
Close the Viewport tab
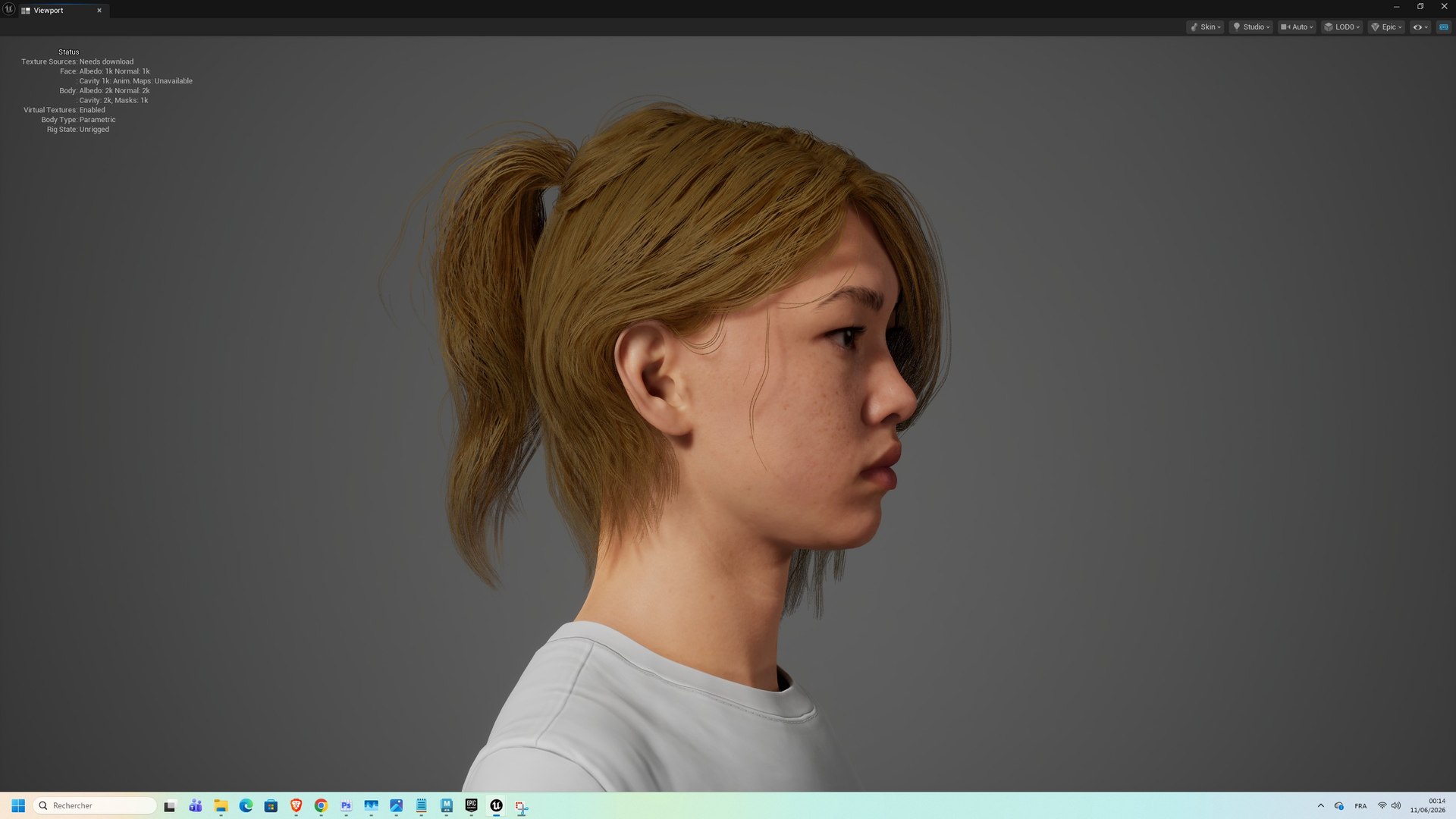pos(99,11)
